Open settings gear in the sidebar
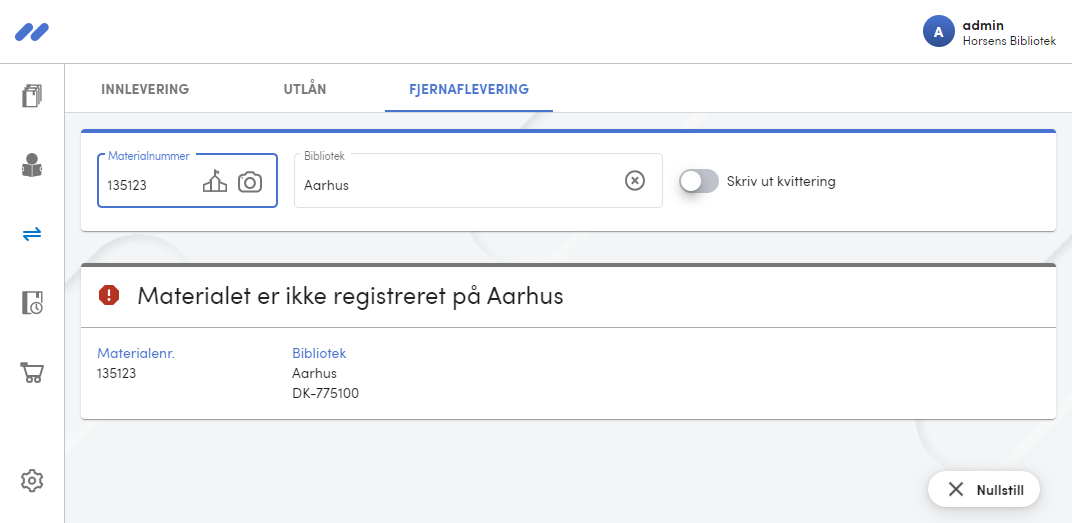The height and width of the screenshot is (523, 1072). (32, 481)
